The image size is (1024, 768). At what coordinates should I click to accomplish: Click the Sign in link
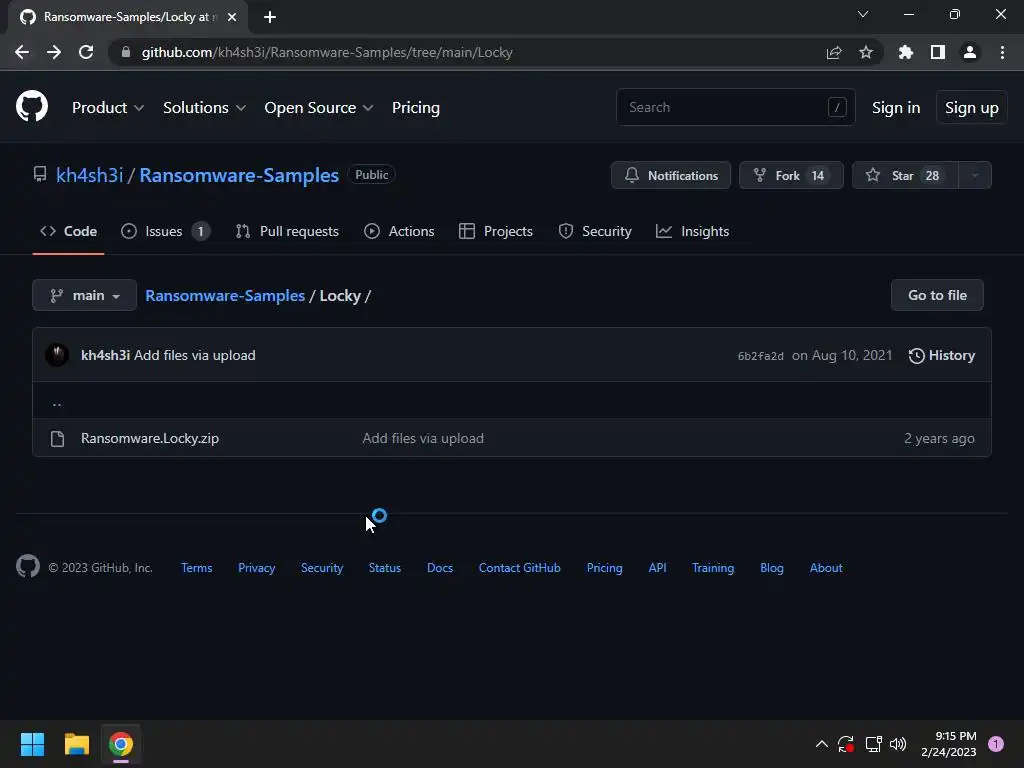[x=895, y=108]
